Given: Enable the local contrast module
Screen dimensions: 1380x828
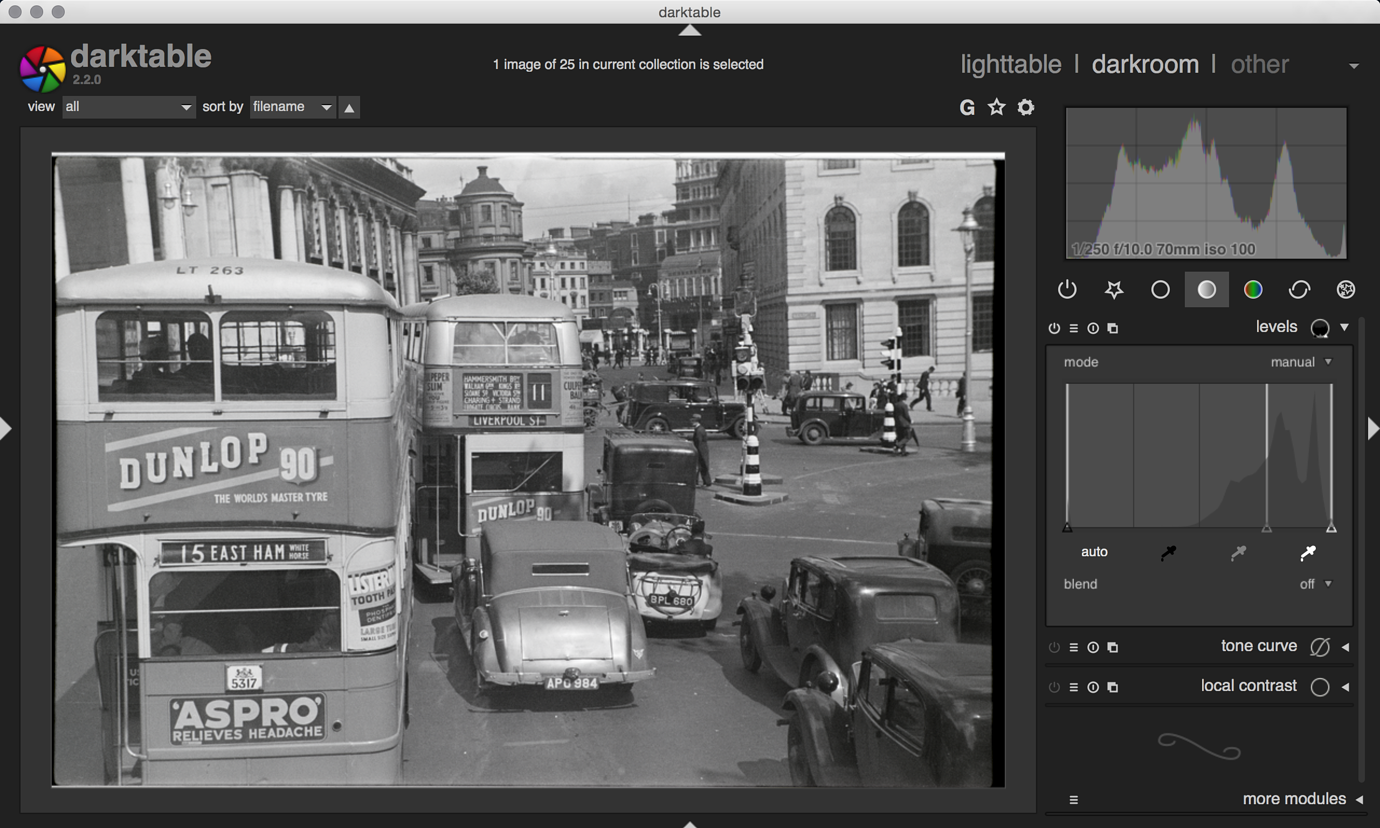Looking at the screenshot, I should (1054, 687).
